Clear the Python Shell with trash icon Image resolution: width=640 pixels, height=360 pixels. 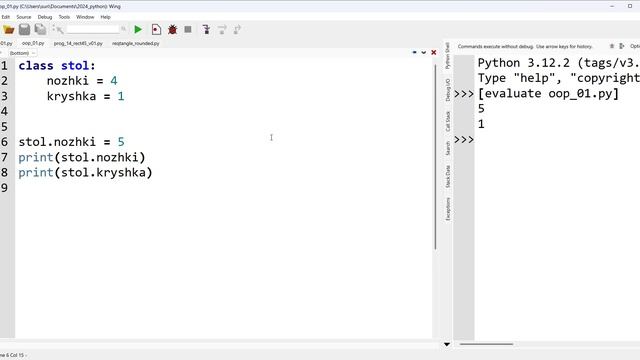pyautogui.click(x=611, y=46)
